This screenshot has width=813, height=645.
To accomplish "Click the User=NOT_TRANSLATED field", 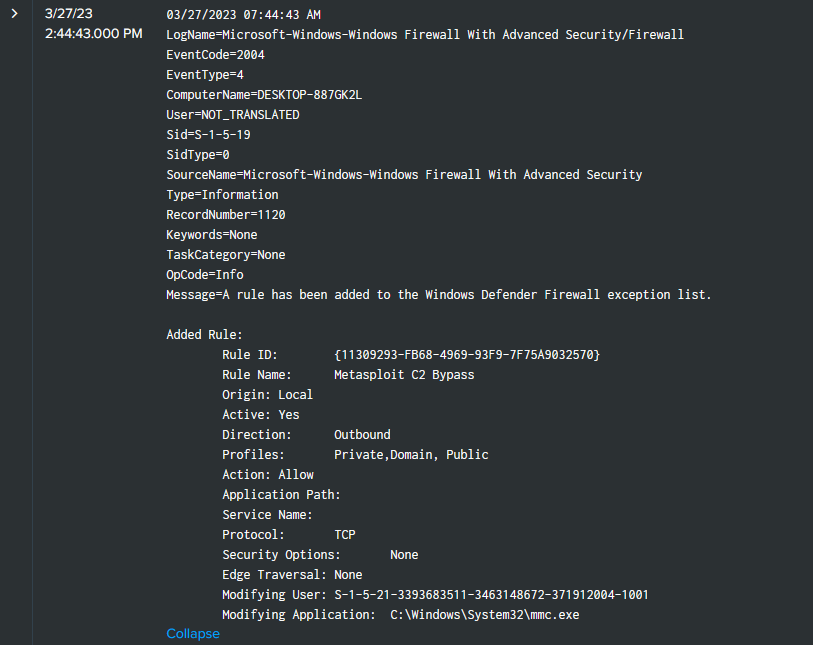I will (x=232, y=115).
